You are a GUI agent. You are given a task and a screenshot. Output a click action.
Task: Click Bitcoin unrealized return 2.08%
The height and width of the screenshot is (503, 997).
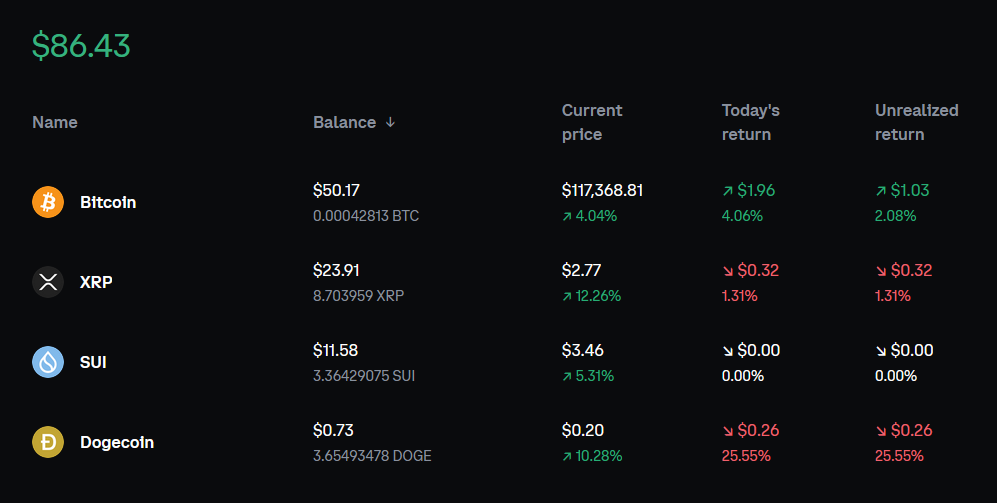pyautogui.click(x=895, y=216)
